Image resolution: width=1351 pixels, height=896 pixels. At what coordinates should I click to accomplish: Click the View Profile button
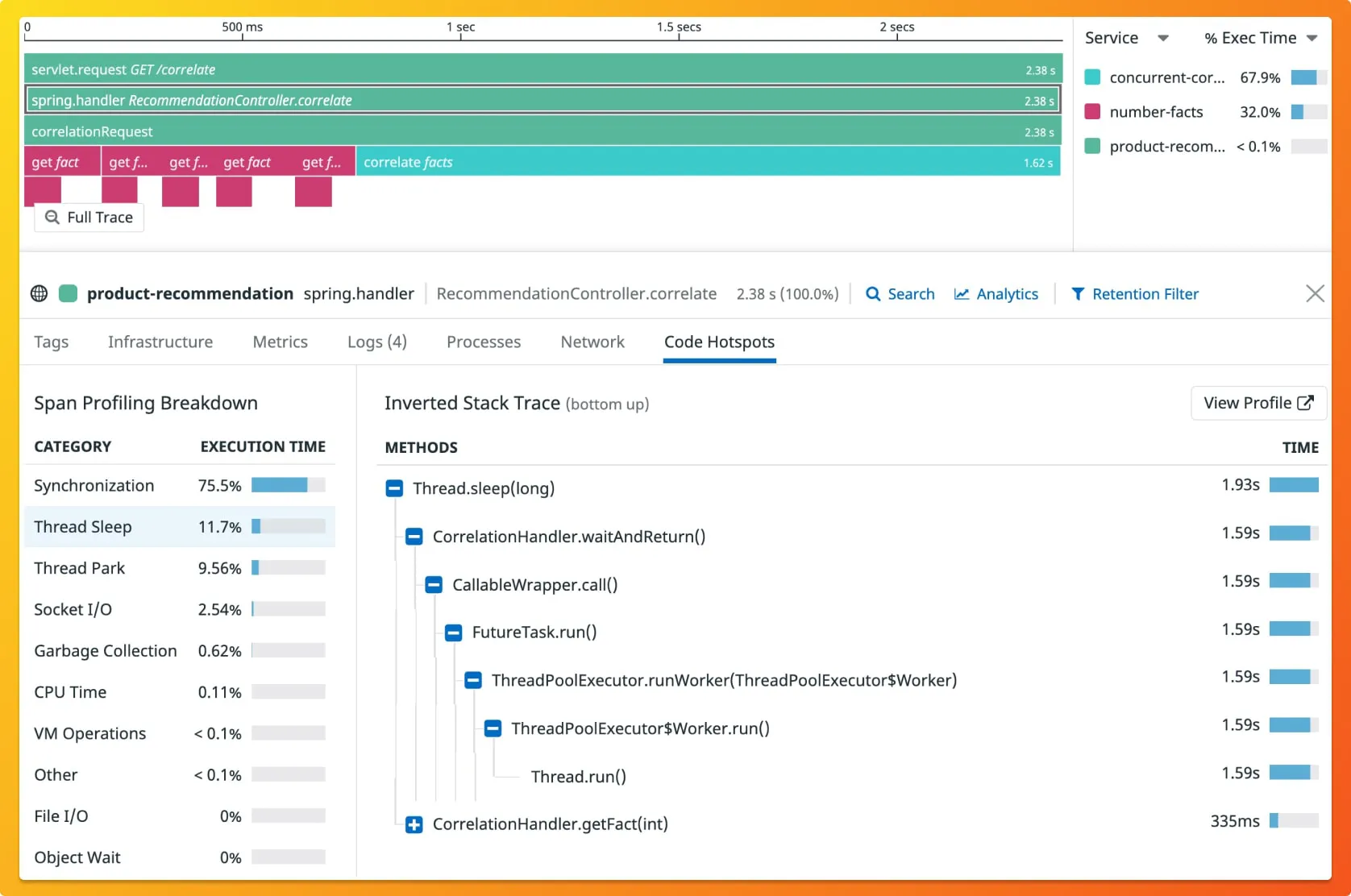pyautogui.click(x=1258, y=403)
